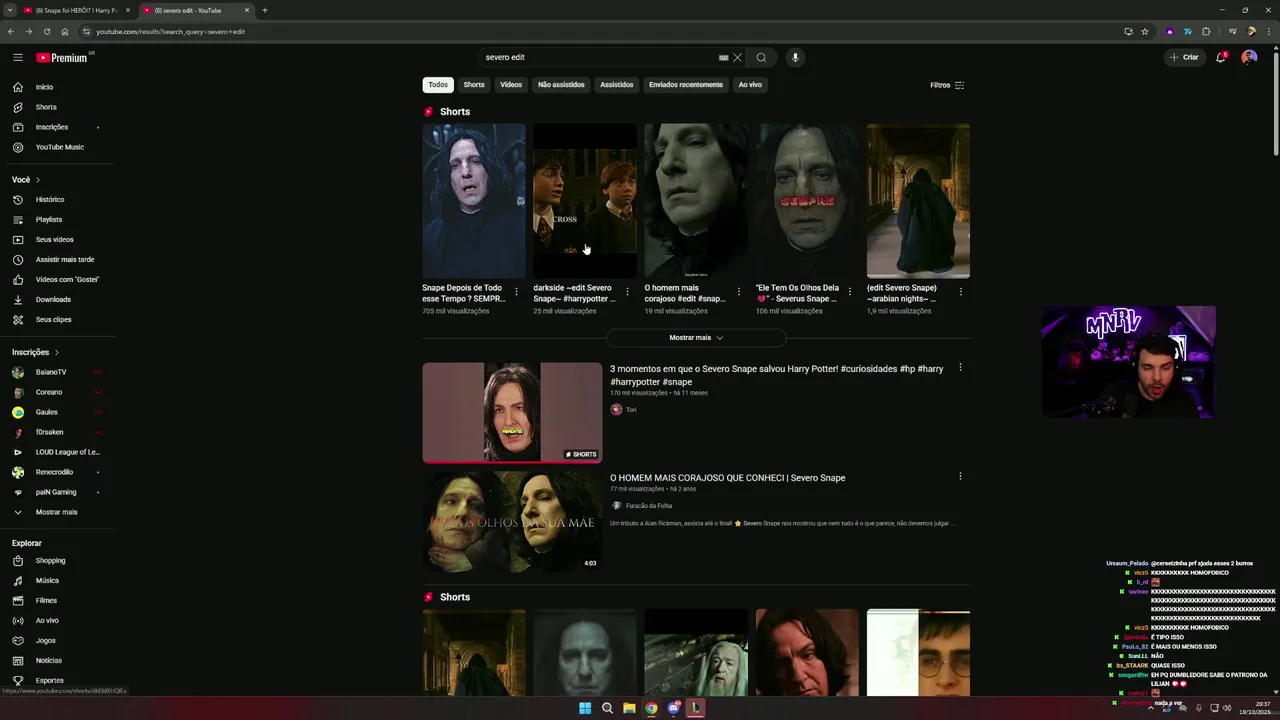Screen dimensions: 1280x720
Task: Open the account avatar menu
Action: tap(1249, 57)
